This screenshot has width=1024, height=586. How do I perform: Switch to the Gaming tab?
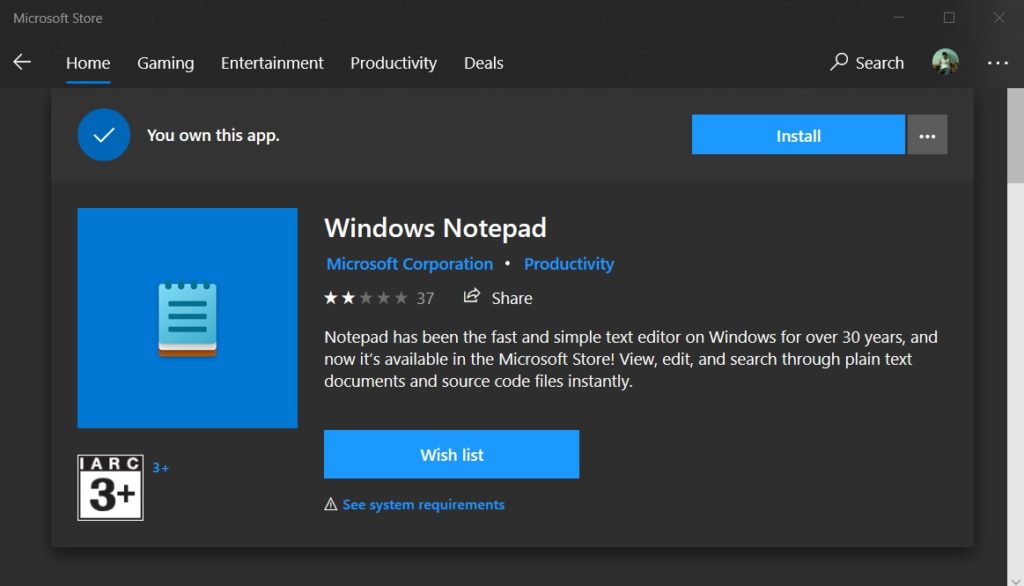[x=165, y=62]
